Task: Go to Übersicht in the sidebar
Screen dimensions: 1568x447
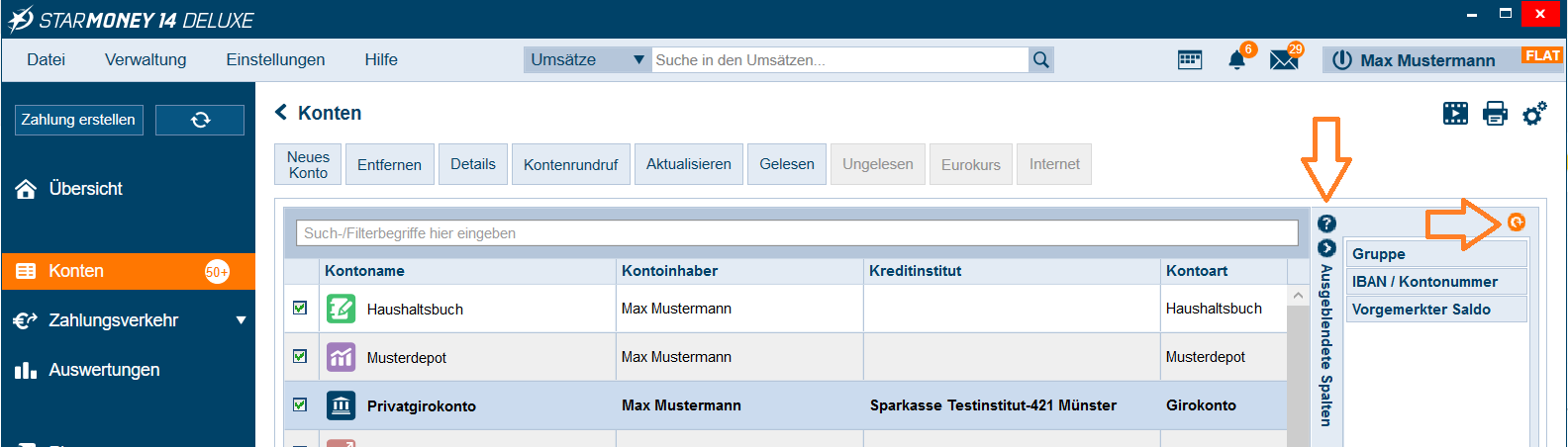Action: [x=86, y=189]
